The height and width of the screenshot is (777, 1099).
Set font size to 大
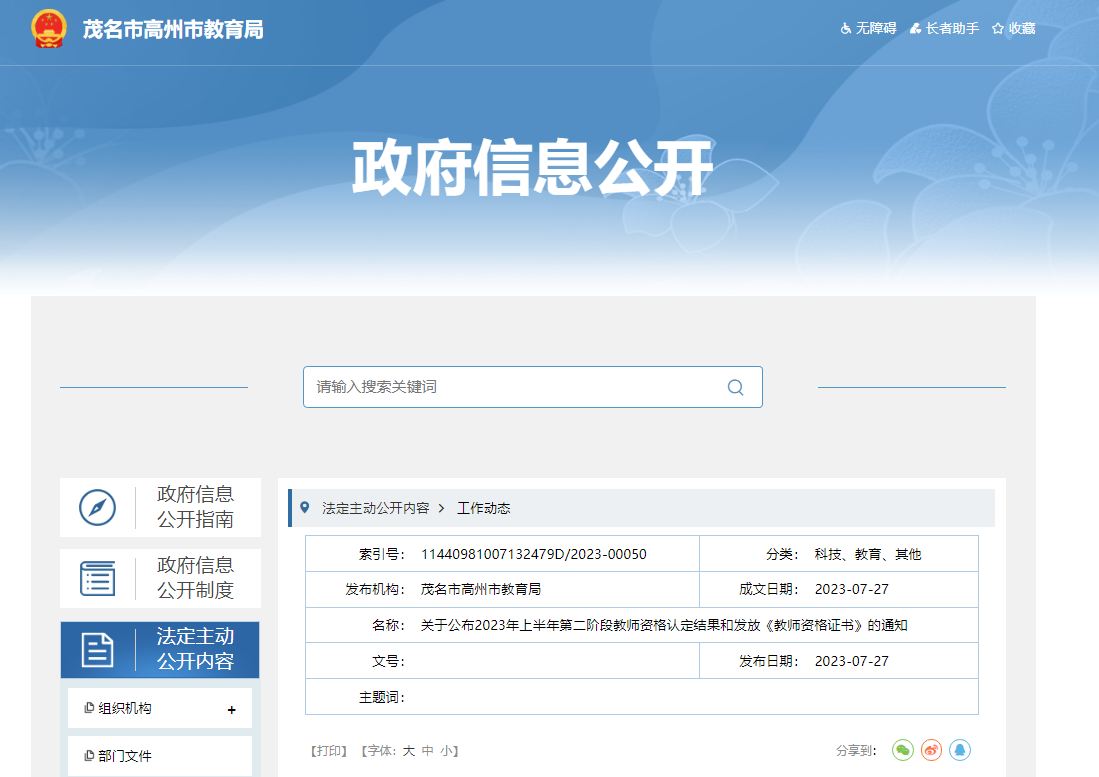pyautogui.click(x=409, y=751)
